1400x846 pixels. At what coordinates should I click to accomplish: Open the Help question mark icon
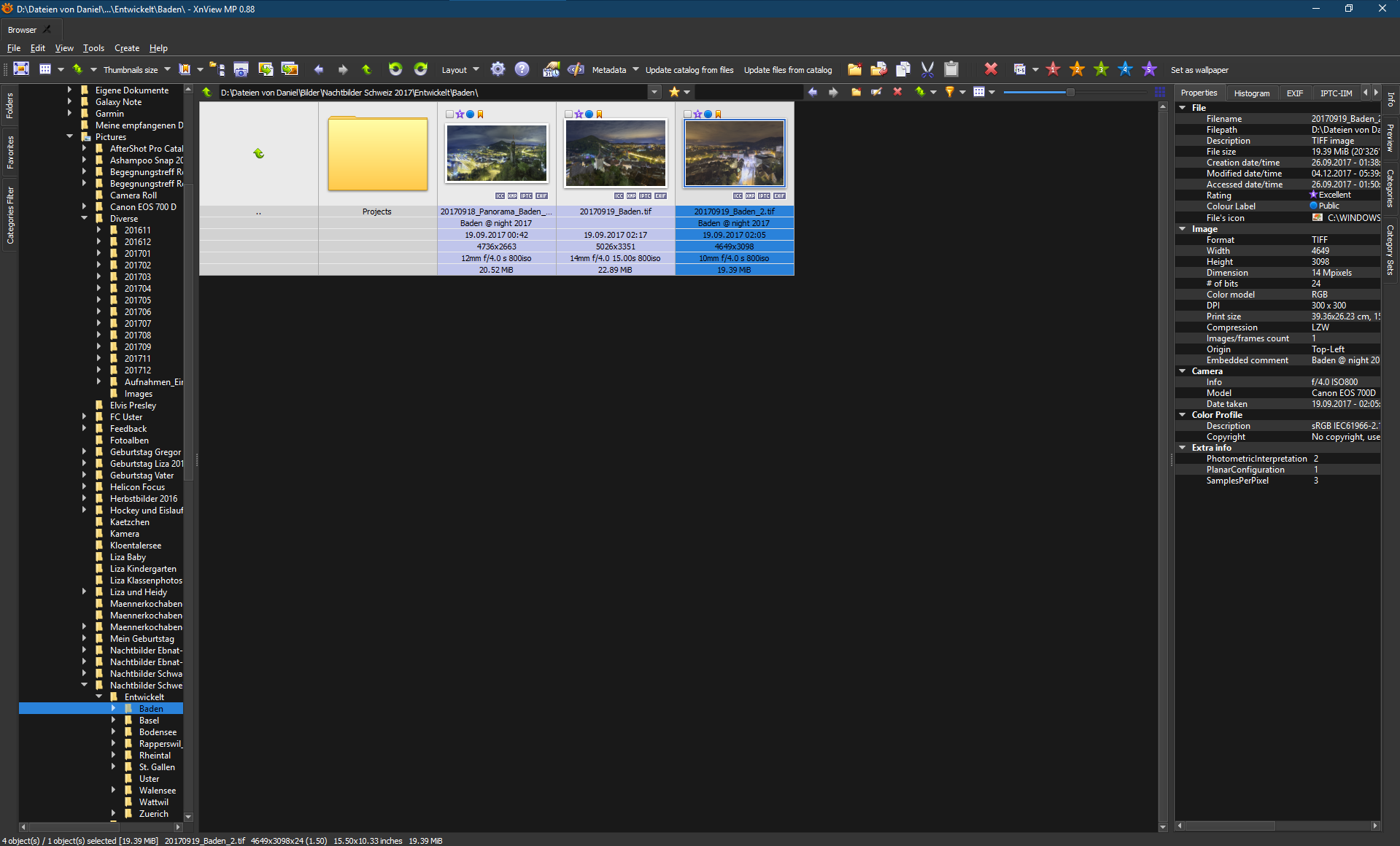(522, 69)
